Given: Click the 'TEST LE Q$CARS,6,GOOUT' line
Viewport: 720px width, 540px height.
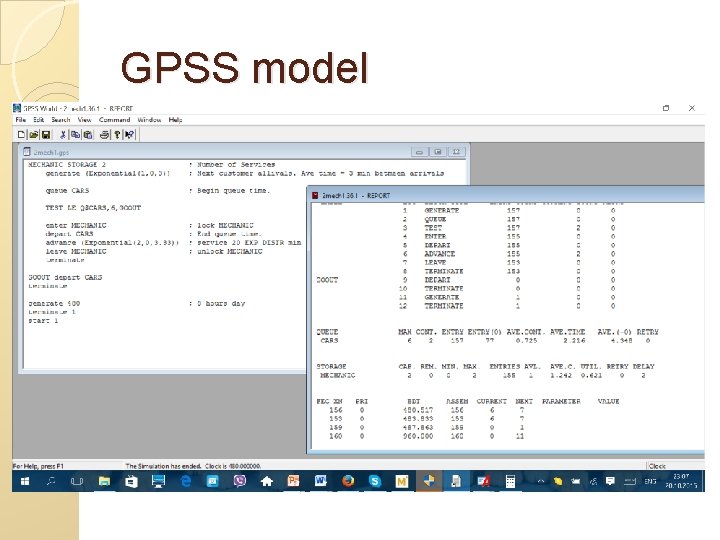Looking at the screenshot, I should point(93,208).
